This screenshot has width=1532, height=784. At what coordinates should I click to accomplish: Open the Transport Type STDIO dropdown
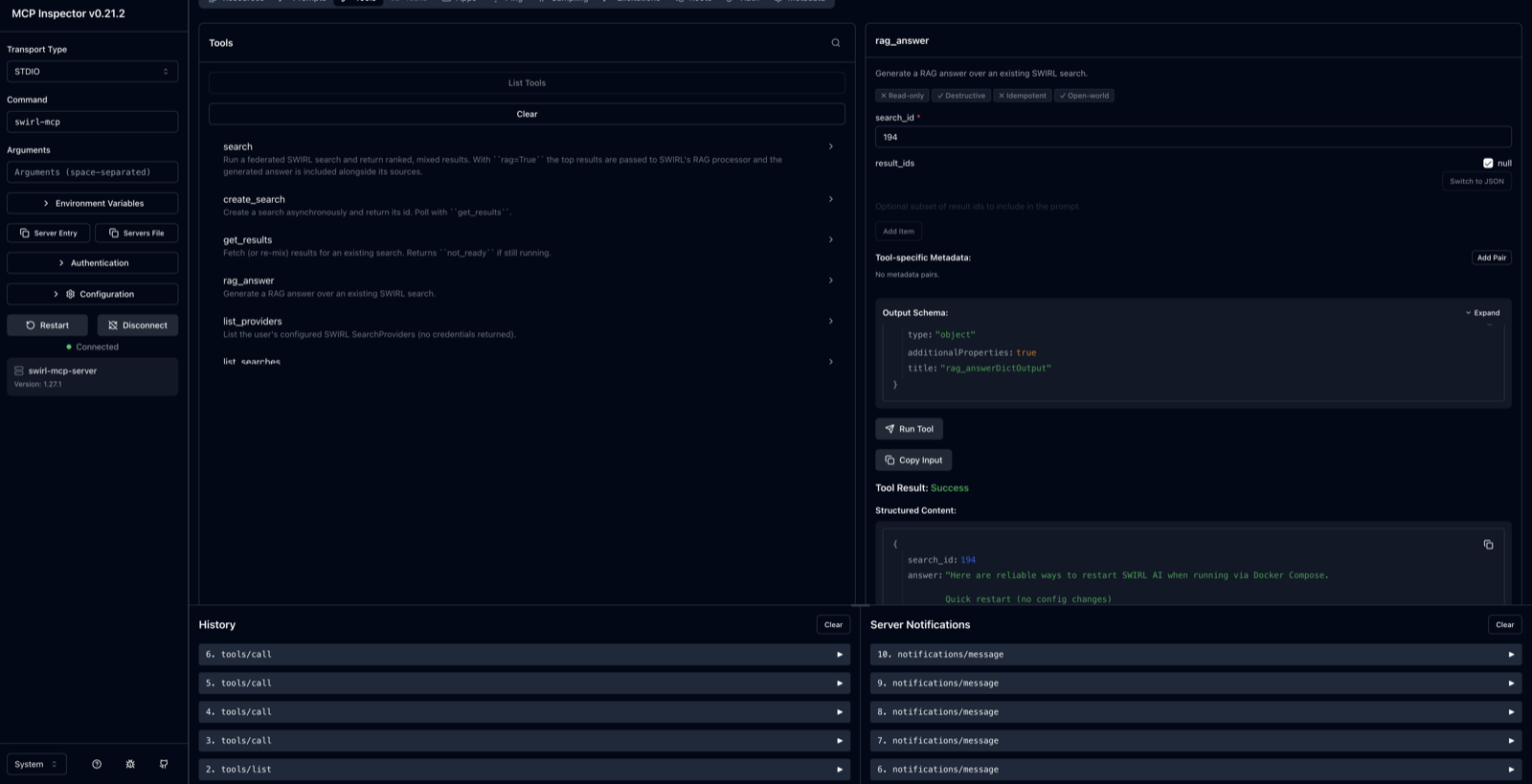[92, 72]
